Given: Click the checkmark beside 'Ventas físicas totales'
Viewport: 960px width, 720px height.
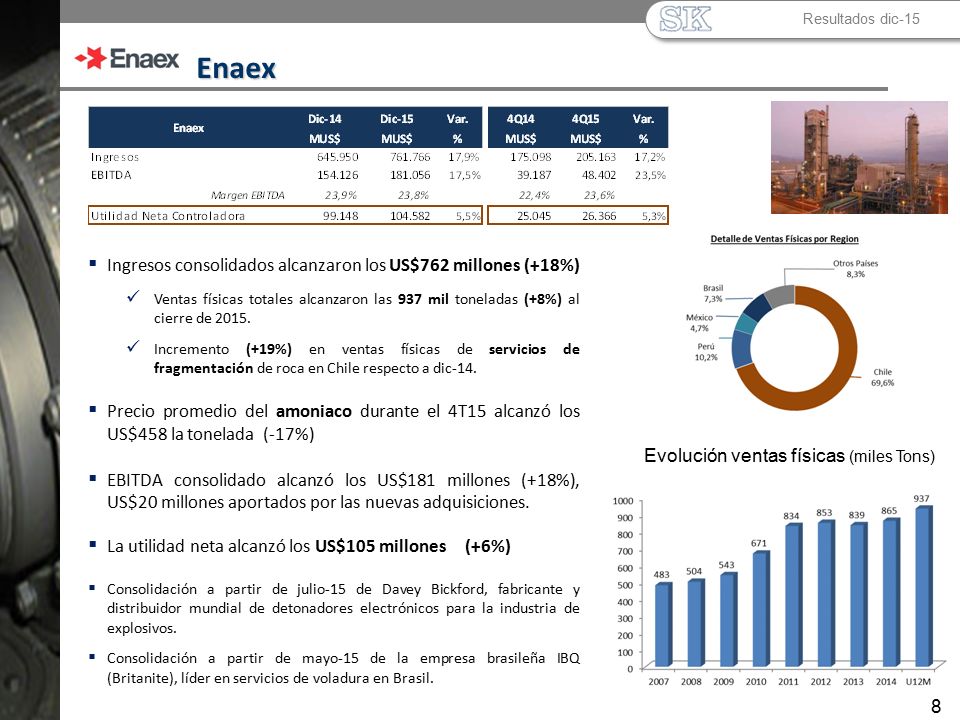Looking at the screenshot, I should click(133, 296).
